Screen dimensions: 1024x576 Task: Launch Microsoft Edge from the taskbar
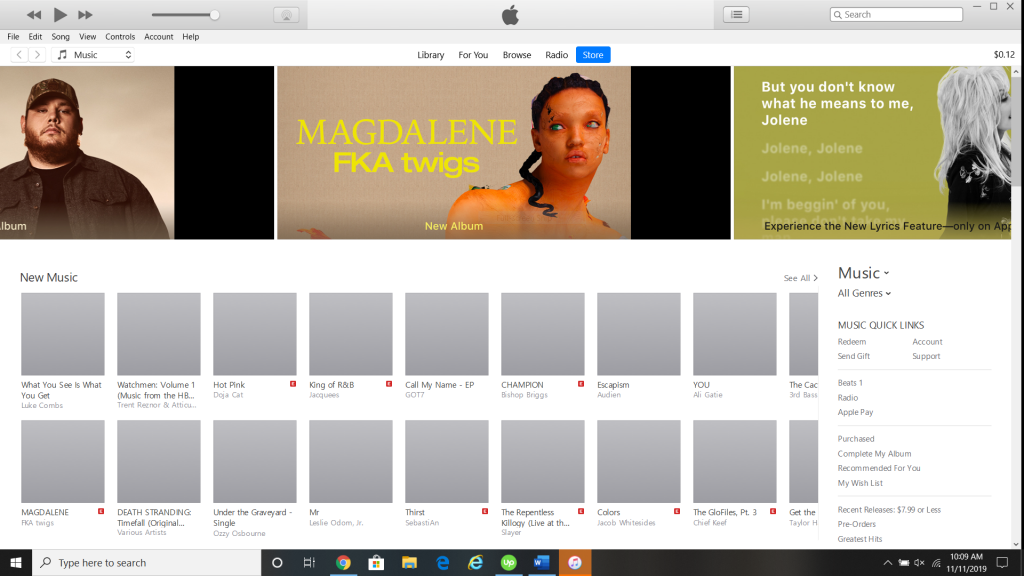[442, 562]
